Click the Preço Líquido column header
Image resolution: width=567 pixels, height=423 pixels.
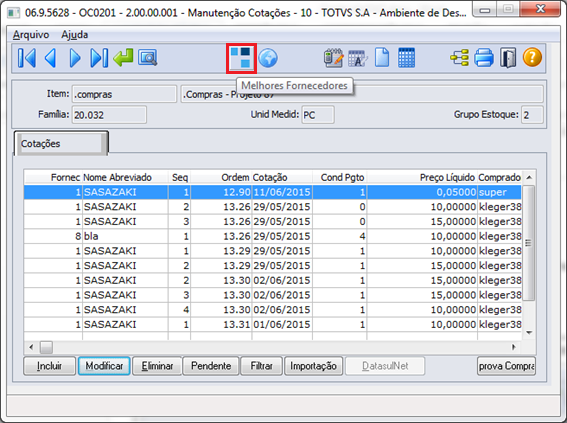pyautogui.click(x=422, y=178)
